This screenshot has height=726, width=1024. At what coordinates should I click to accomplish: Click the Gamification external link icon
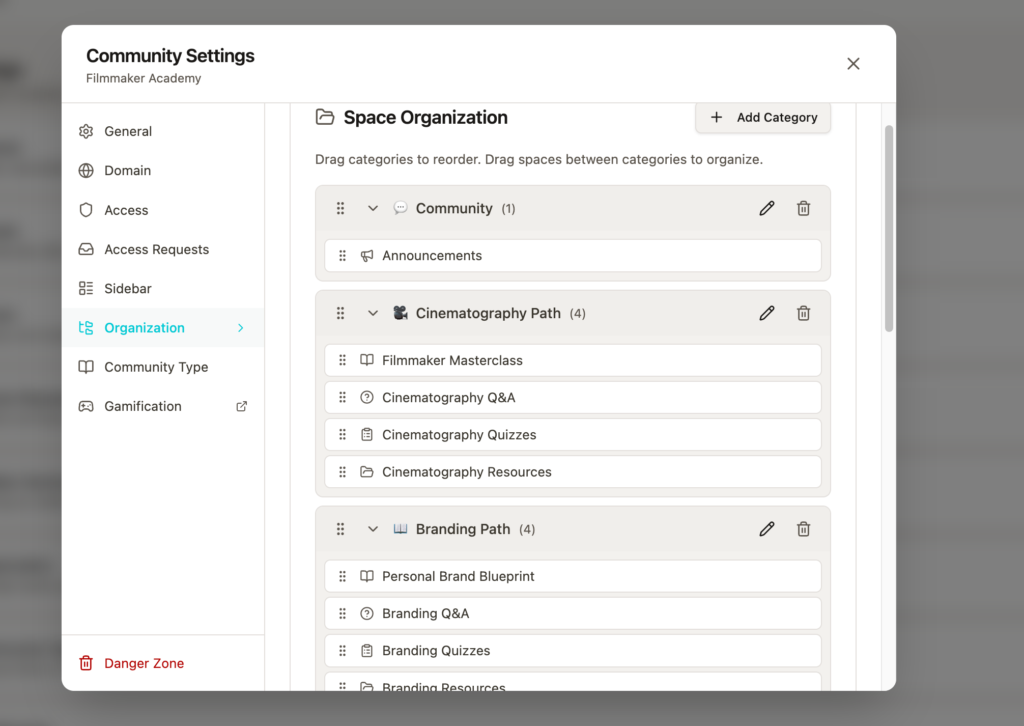click(x=241, y=406)
